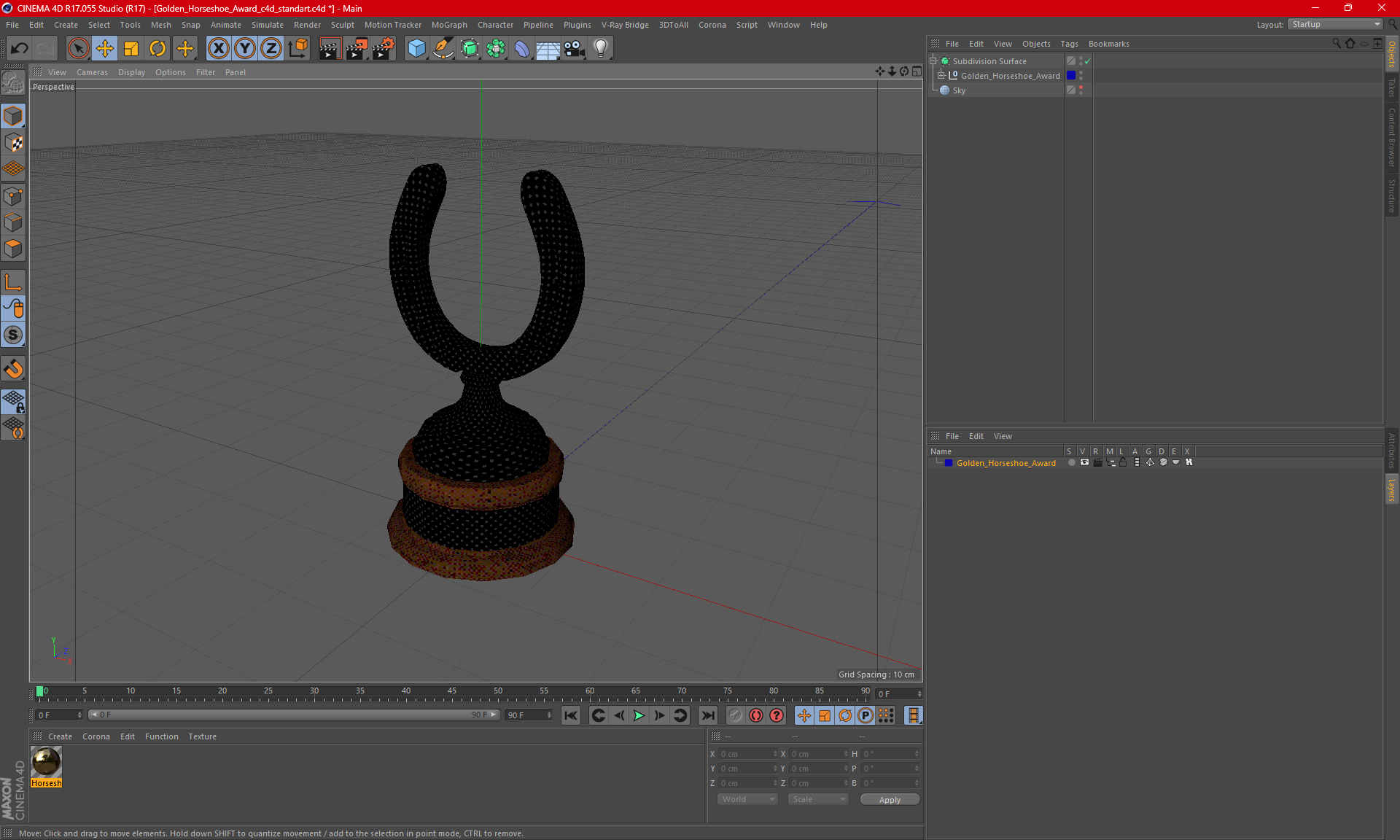Toggle layer visible-in-editor eye icon
The width and height of the screenshot is (1400, 840).
click(1084, 462)
